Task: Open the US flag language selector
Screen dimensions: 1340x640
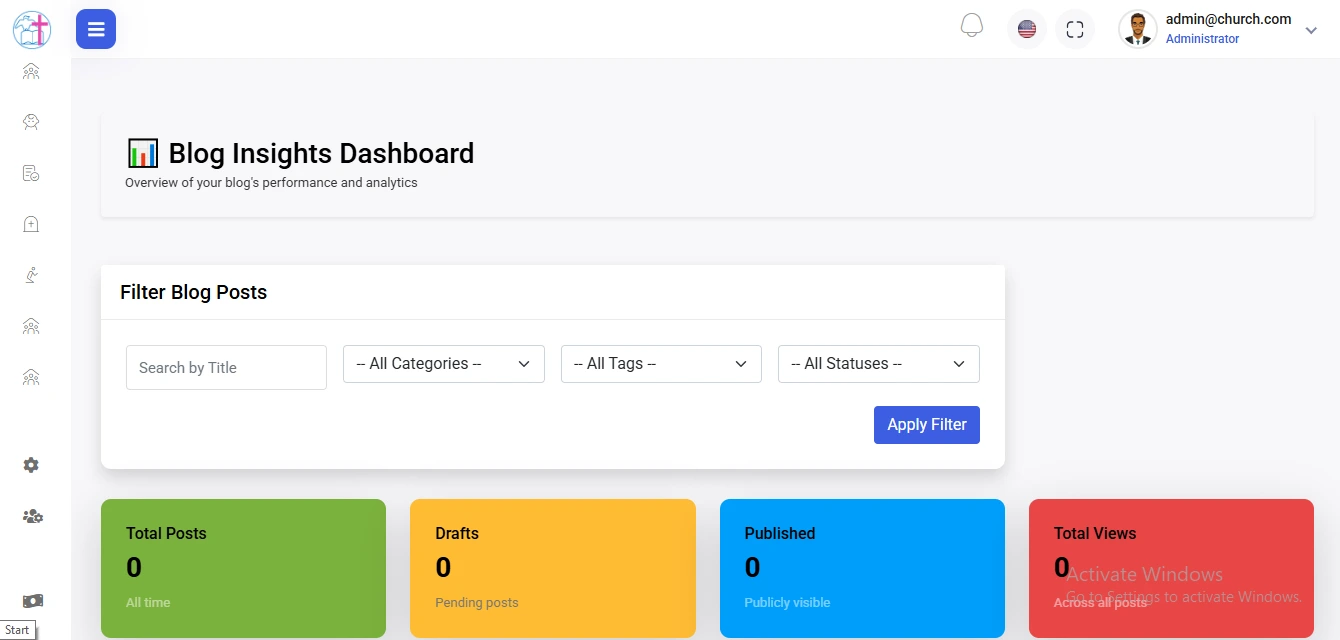Action: coord(1026,30)
